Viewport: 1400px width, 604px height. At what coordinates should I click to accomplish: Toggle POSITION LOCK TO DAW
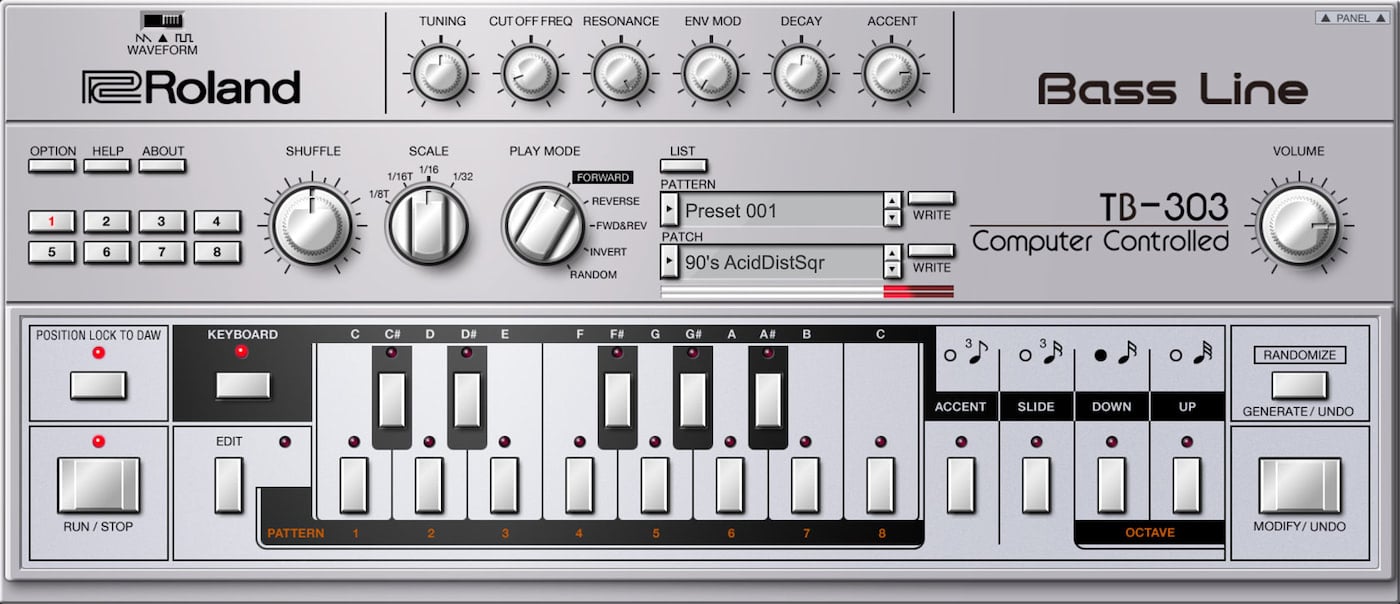[x=96, y=386]
